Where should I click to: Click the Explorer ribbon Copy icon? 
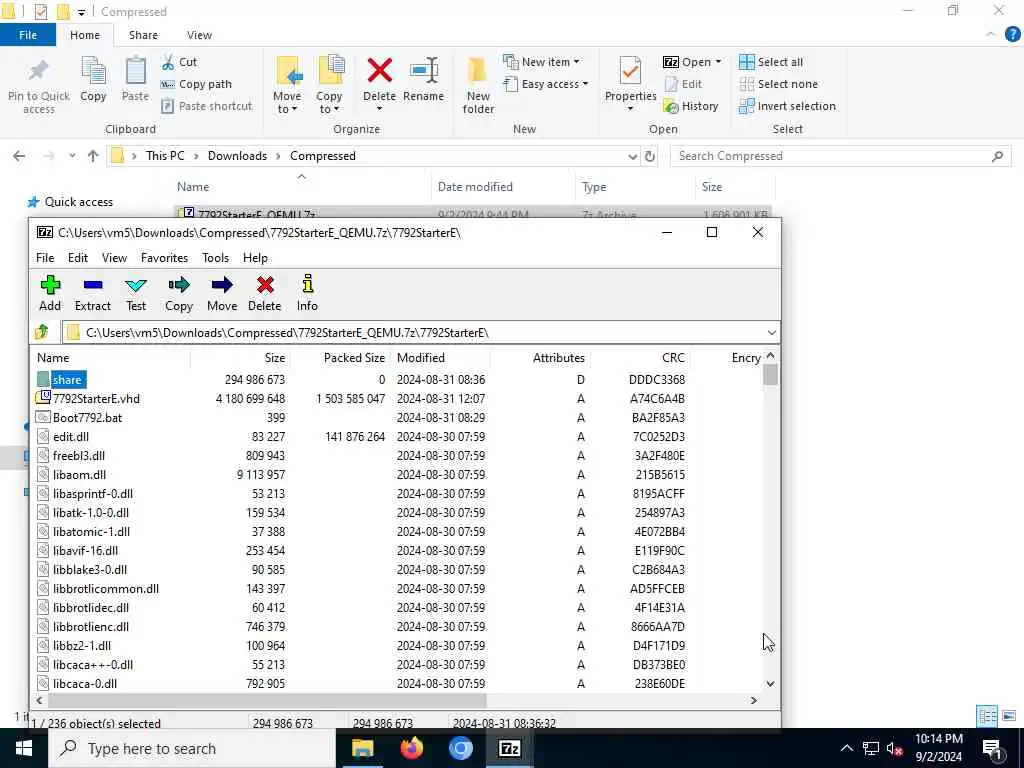click(x=93, y=80)
